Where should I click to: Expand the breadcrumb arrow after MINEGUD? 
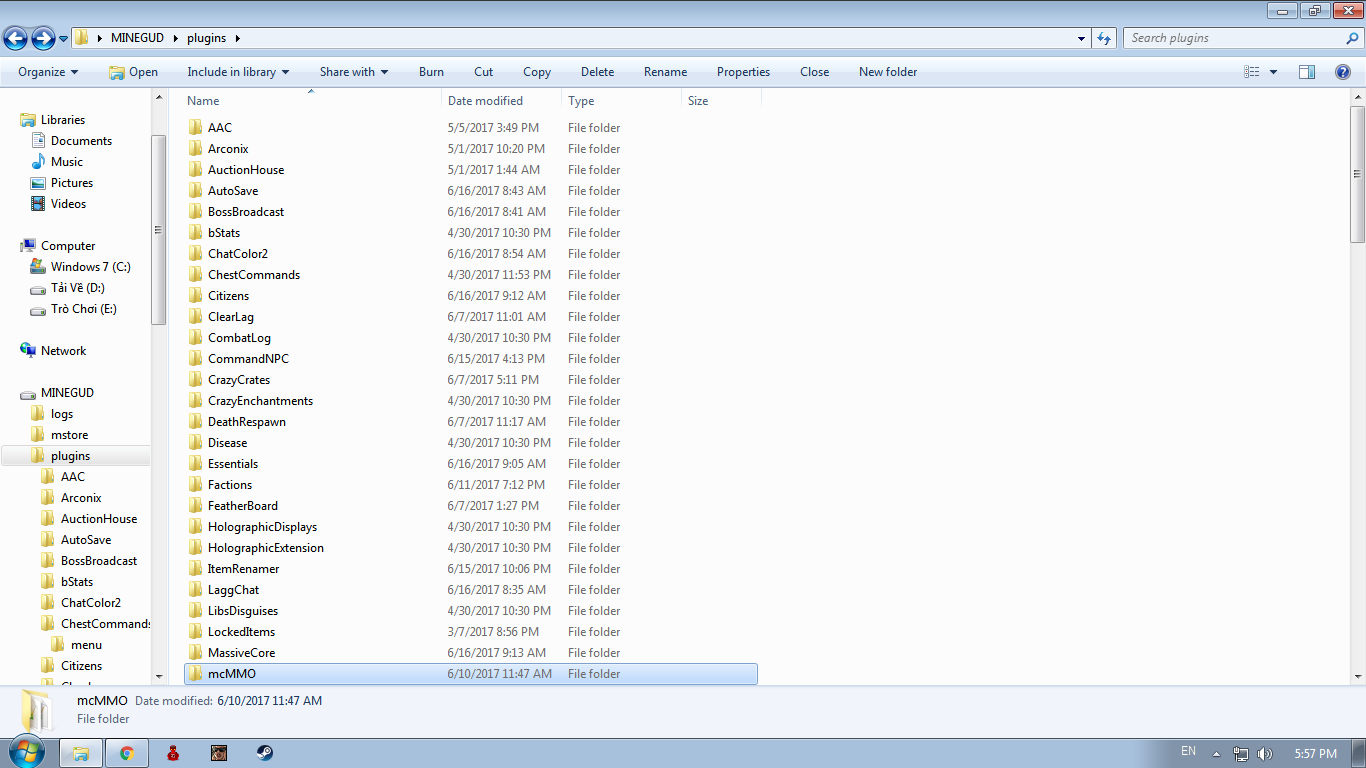point(177,39)
